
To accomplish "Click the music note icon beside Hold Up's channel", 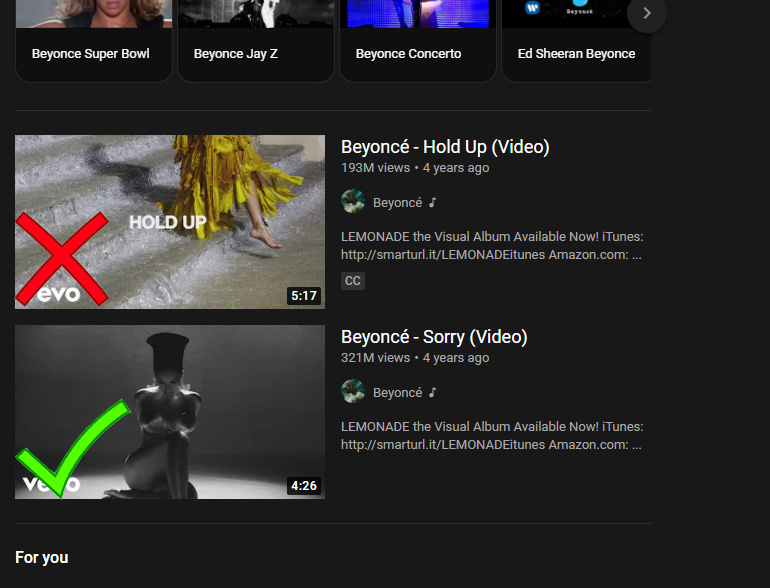I will 432,202.
